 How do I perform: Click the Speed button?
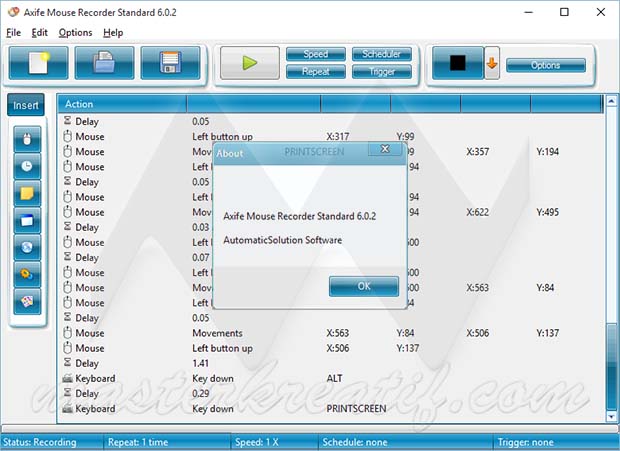316,54
